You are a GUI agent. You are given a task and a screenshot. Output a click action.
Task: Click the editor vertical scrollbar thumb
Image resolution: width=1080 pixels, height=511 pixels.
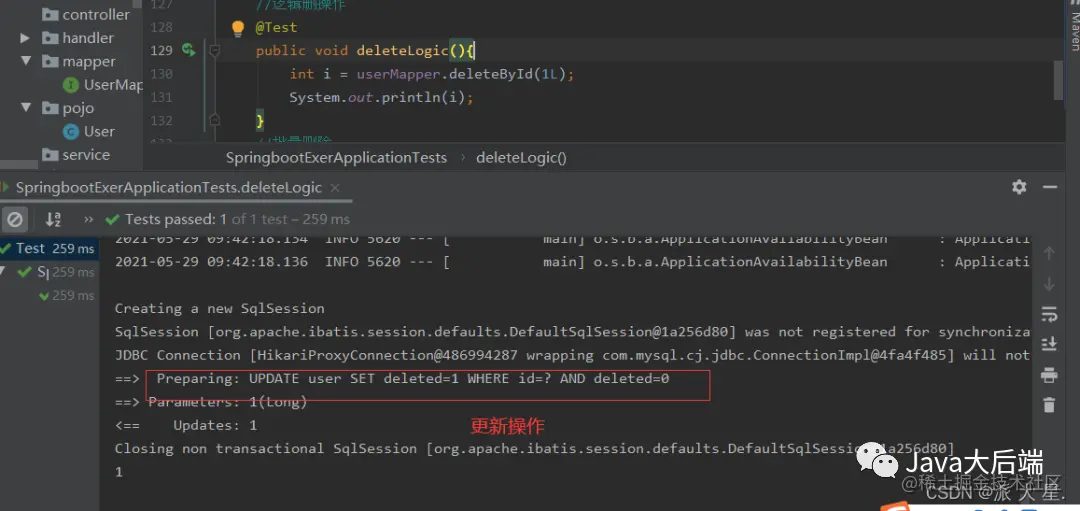click(x=1059, y=79)
